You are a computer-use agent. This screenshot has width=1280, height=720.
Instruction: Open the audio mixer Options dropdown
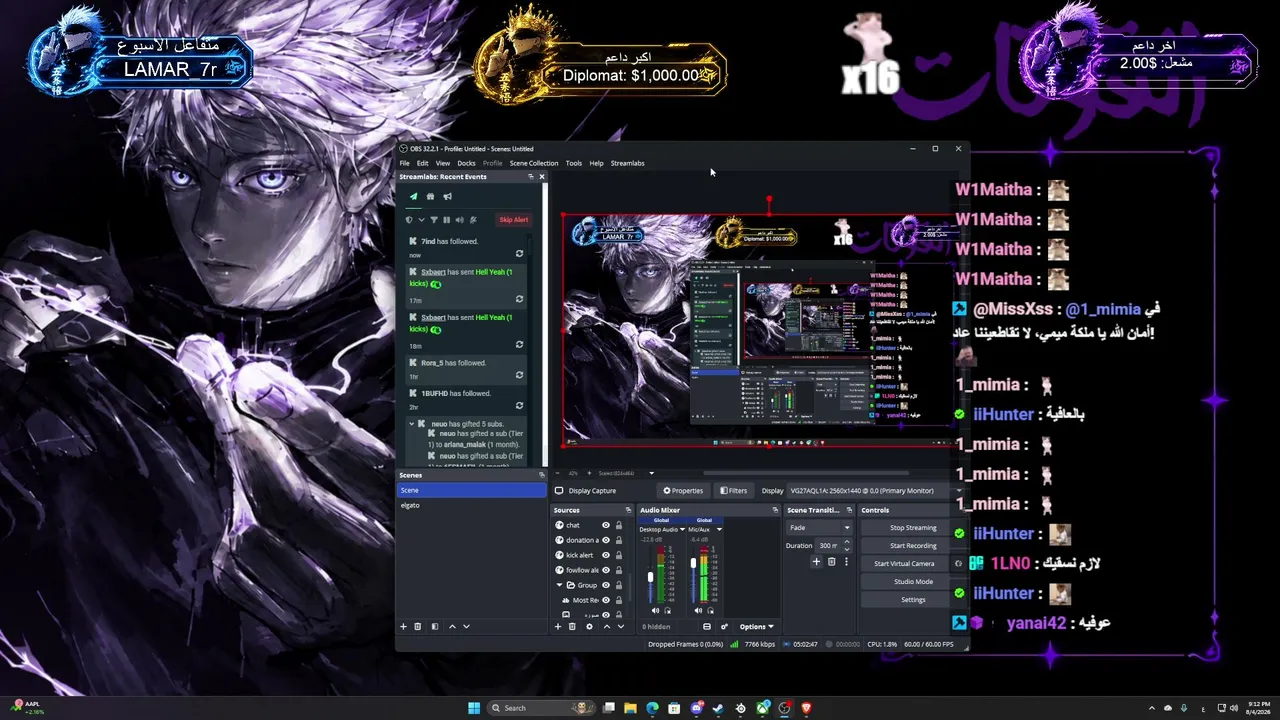click(x=757, y=627)
